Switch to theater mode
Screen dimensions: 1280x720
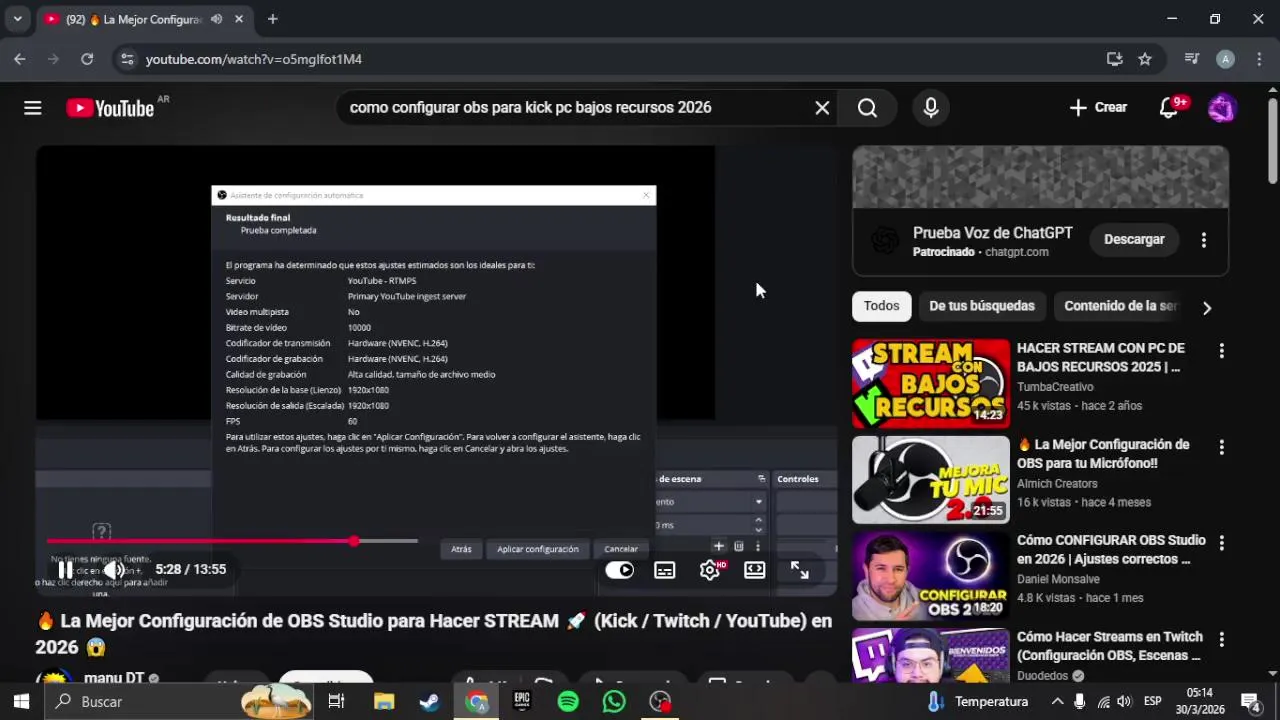point(755,570)
